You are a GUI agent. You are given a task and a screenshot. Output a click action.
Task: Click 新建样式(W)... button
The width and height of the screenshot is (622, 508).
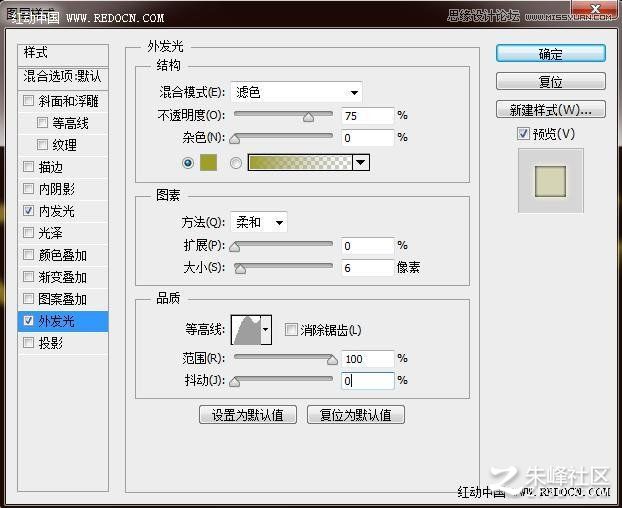point(551,110)
